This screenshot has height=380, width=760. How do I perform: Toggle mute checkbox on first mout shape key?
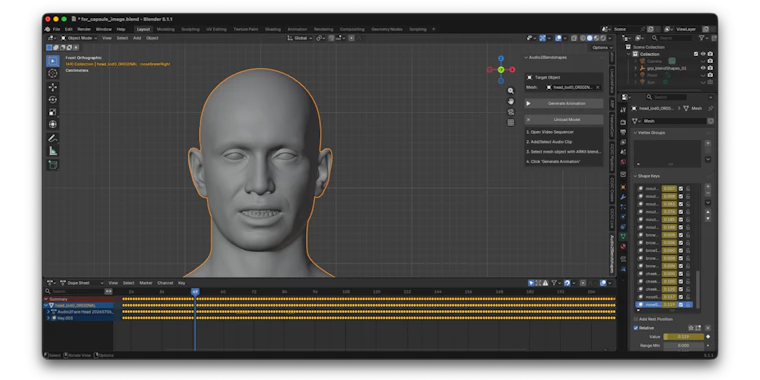681,189
